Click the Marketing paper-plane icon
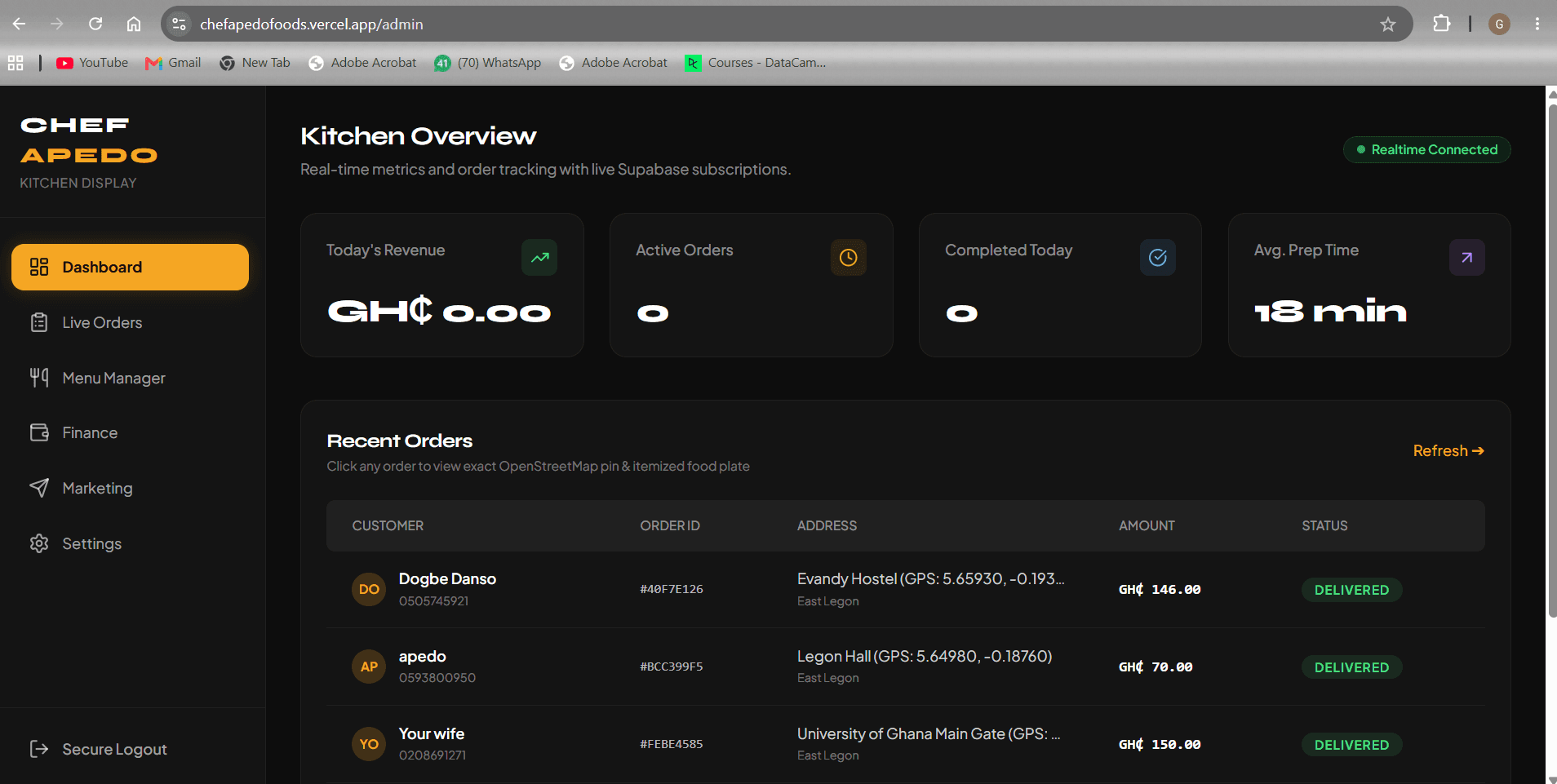This screenshot has height=784, width=1557. 39,488
